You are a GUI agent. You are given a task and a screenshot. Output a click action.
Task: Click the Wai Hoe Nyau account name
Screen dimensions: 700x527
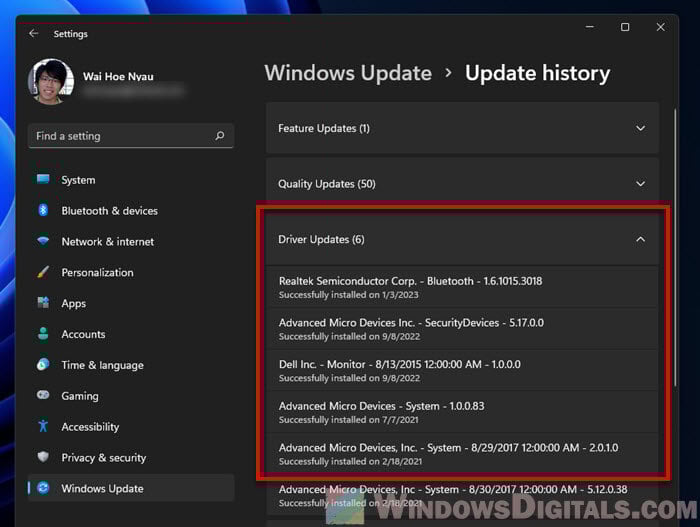point(118,76)
